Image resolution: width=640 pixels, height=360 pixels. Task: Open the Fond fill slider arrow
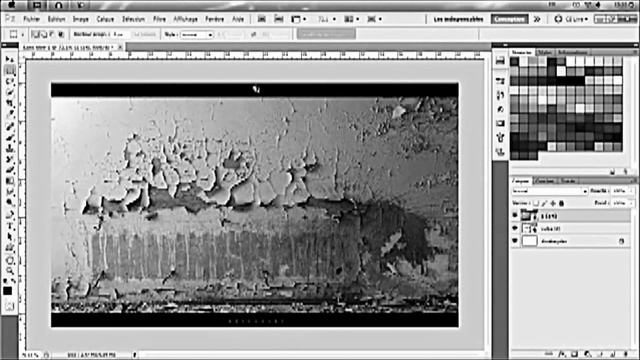pyautogui.click(x=631, y=203)
